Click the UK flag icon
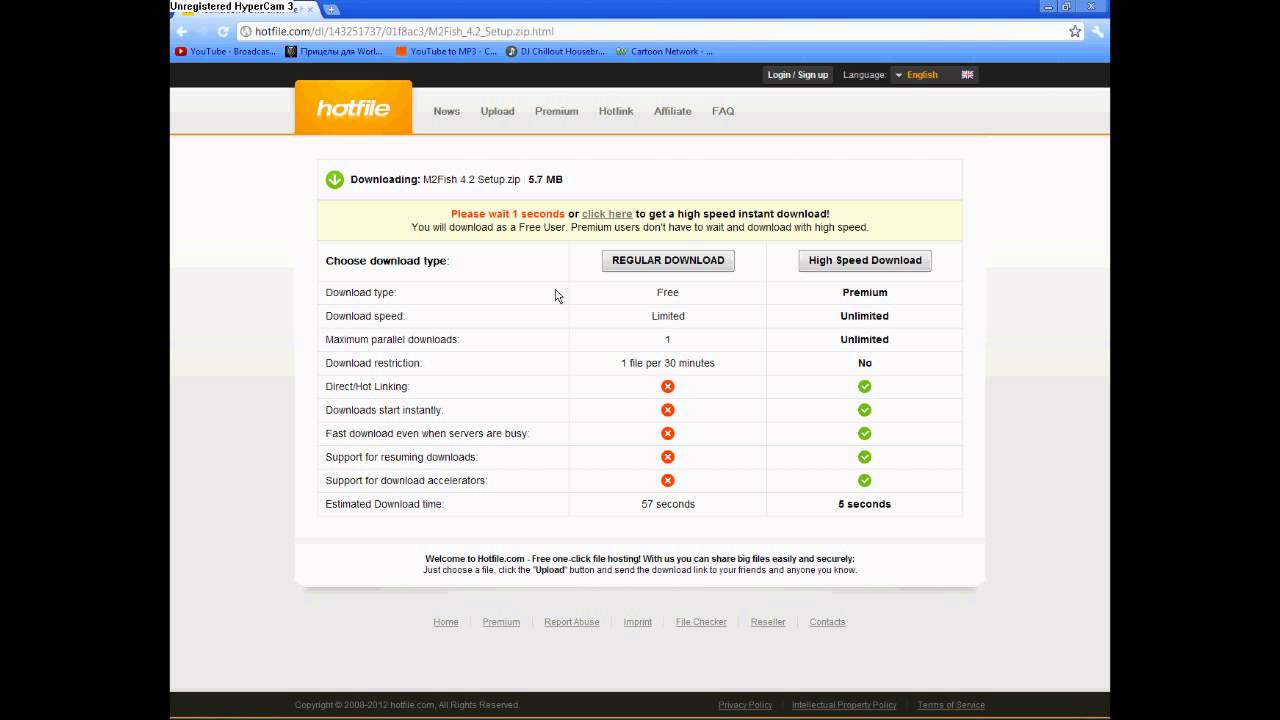Image resolution: width=1280 pixels, height=720 pixels. (x=967, y=75)
